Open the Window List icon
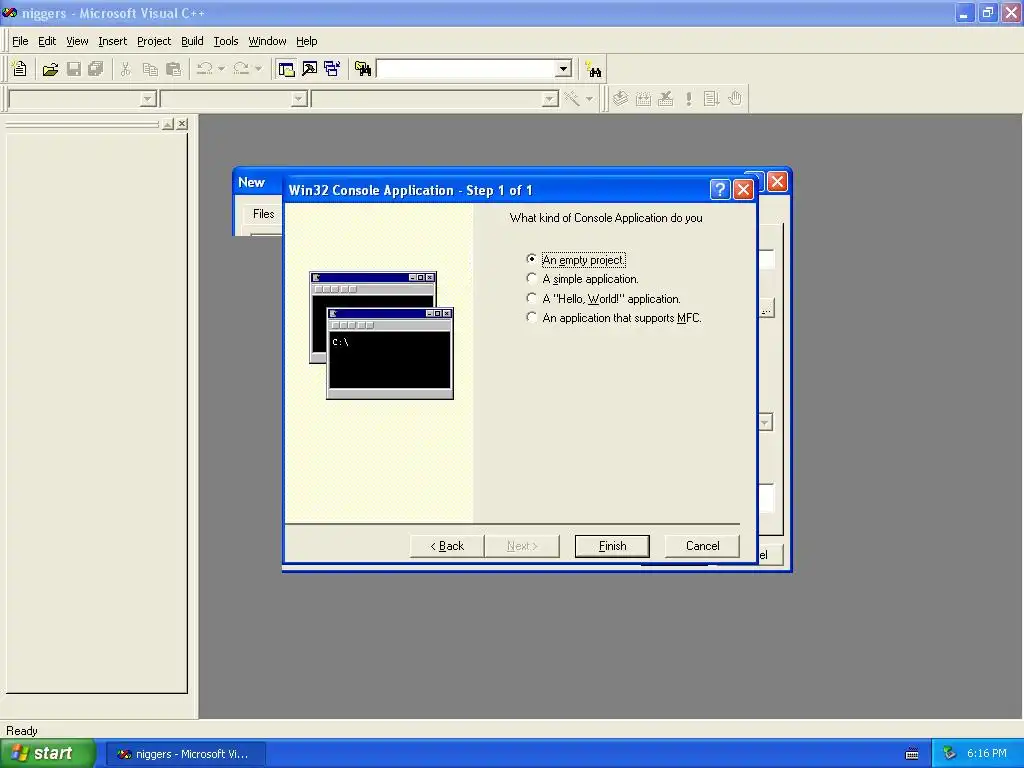Screen dimensions: 1024x768 click(x=332, y=69)
